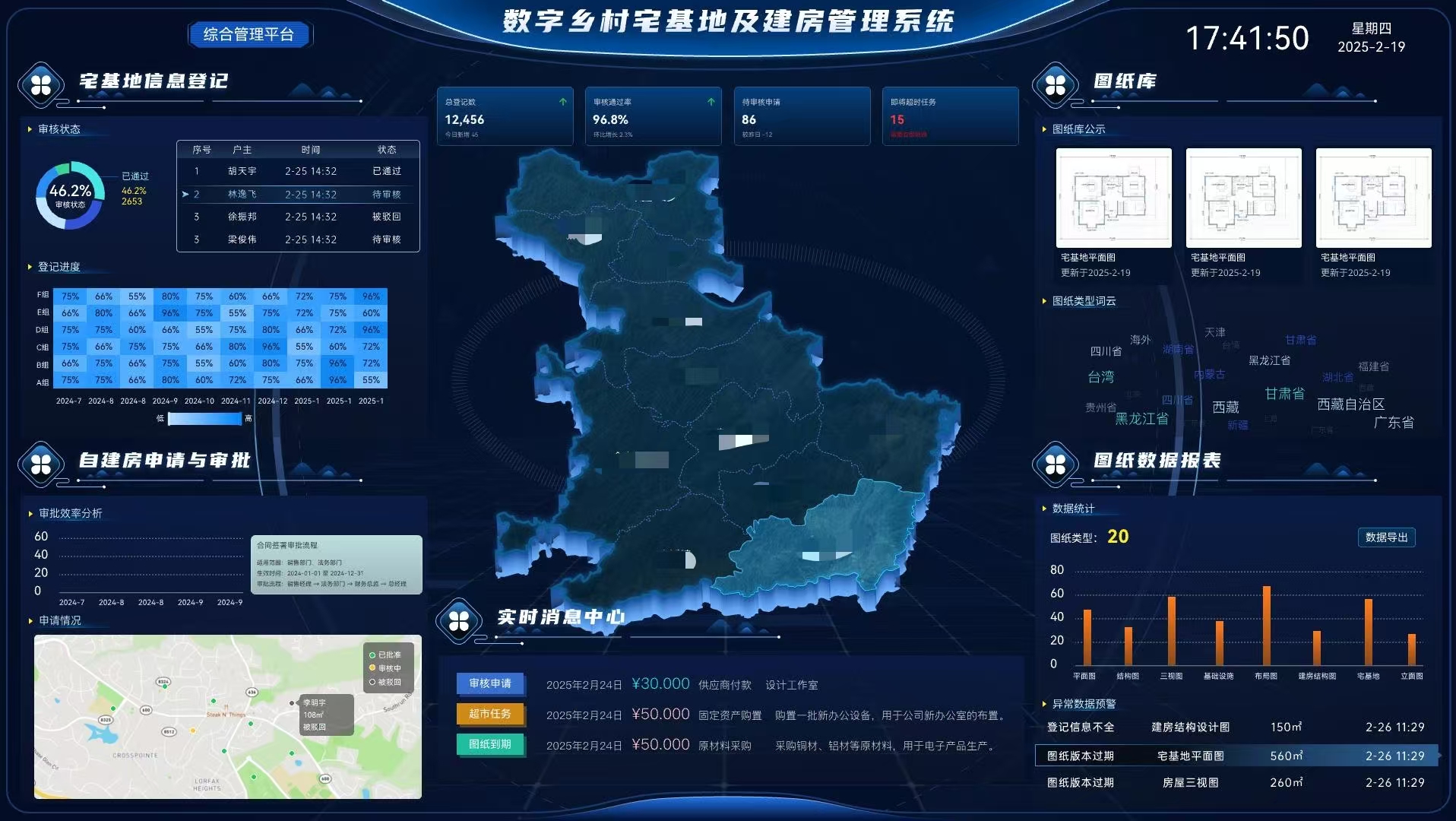Adjust the 低-高 heat legend slider
Image resolution: width=1456 pixels, height=821 pixels.
[x=204, y=419]
